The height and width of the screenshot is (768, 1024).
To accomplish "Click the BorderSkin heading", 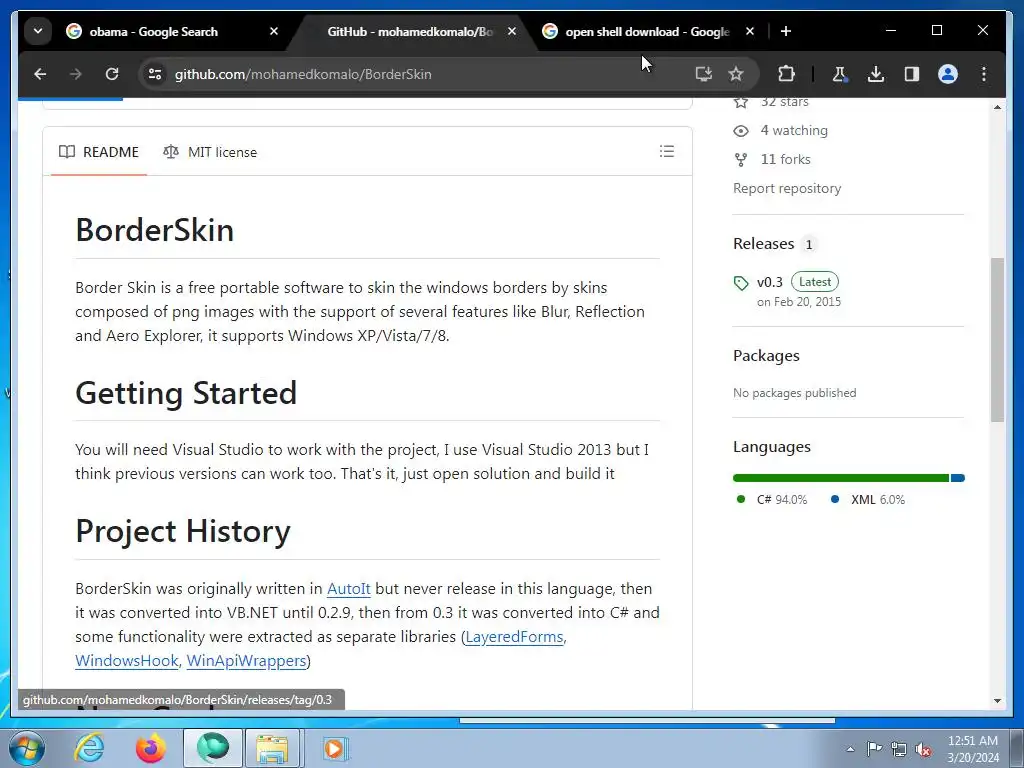I will [x=155, y=230].
